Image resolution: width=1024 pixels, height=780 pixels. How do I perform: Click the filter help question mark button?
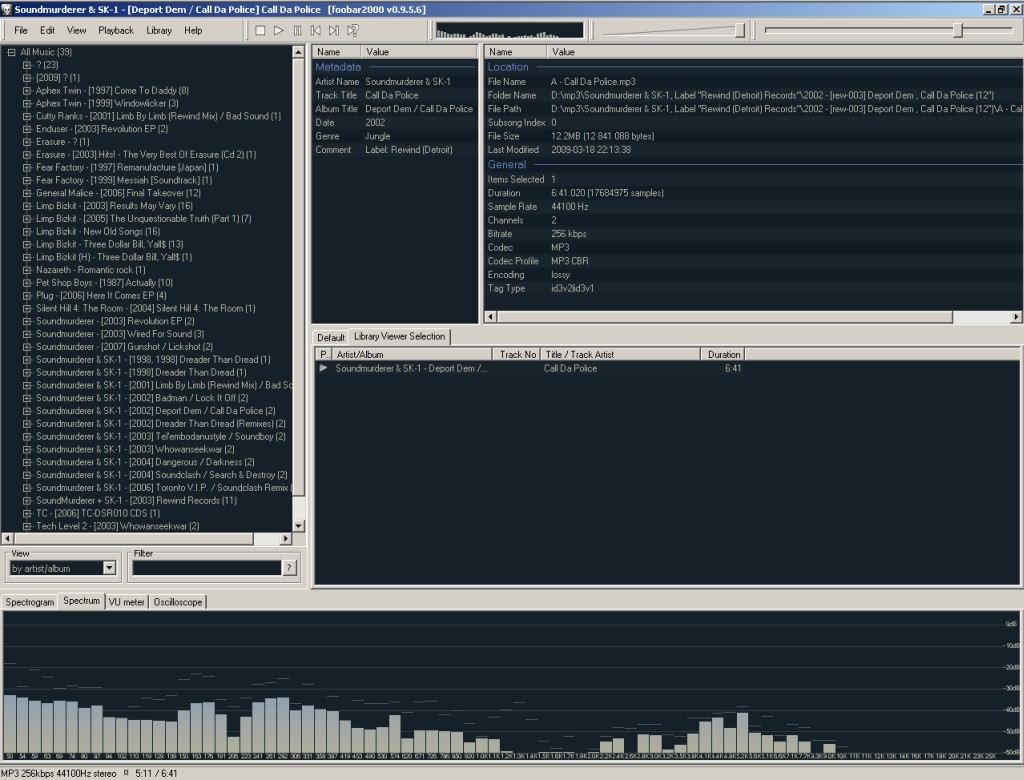pyautogui.click(x=289, y=568)
